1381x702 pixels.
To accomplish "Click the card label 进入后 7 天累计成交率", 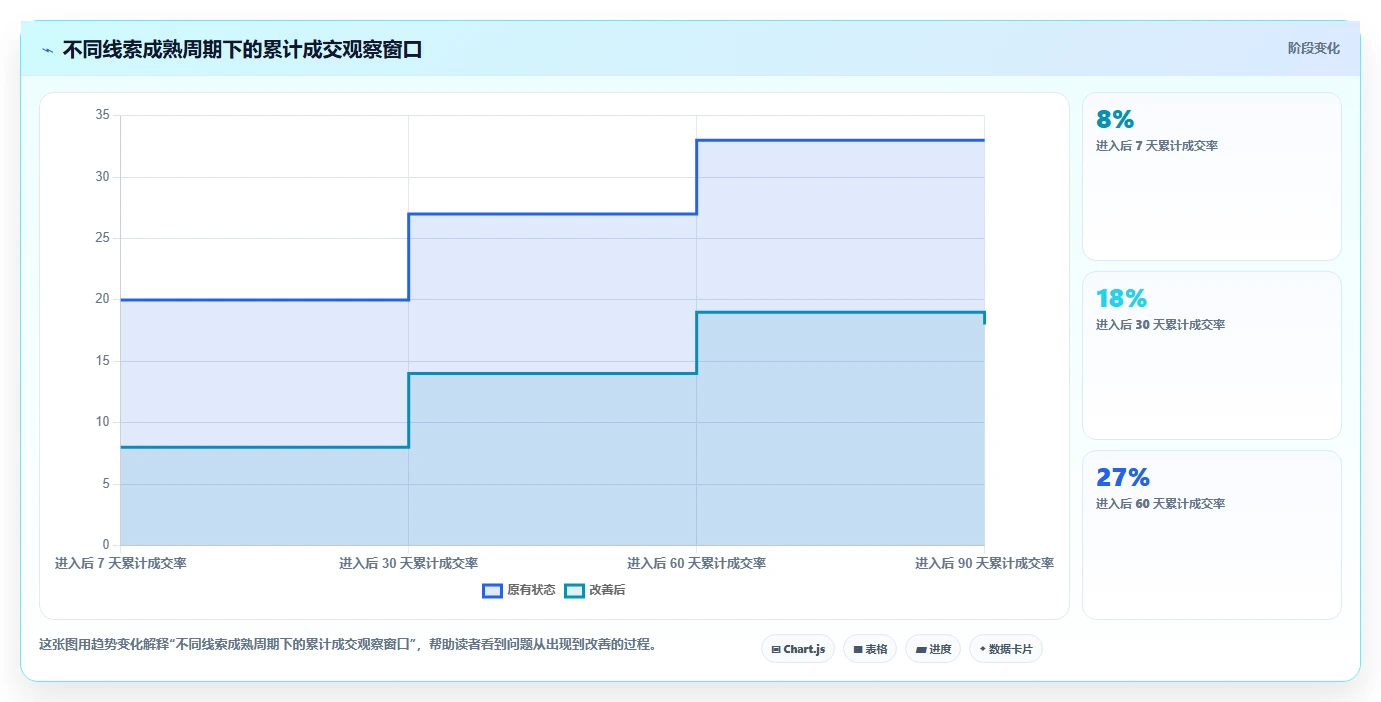I will [x=1157, y=146].
